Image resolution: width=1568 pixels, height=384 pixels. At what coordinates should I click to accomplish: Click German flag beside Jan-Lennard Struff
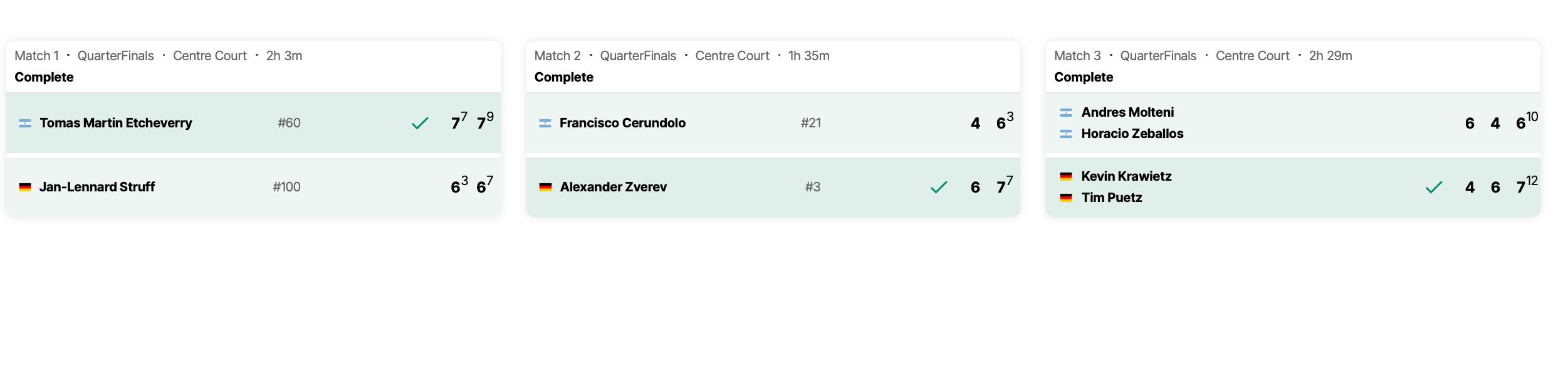click(25, 188)
